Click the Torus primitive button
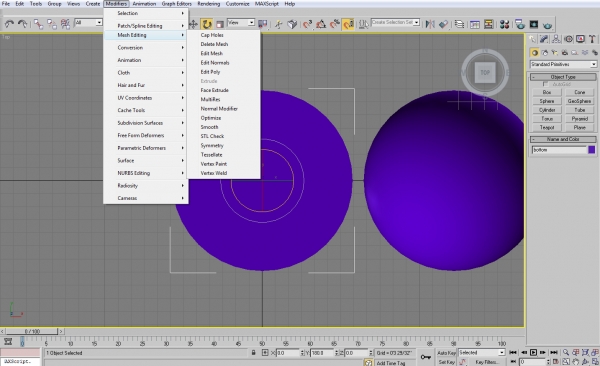 [x=547, y=119]
